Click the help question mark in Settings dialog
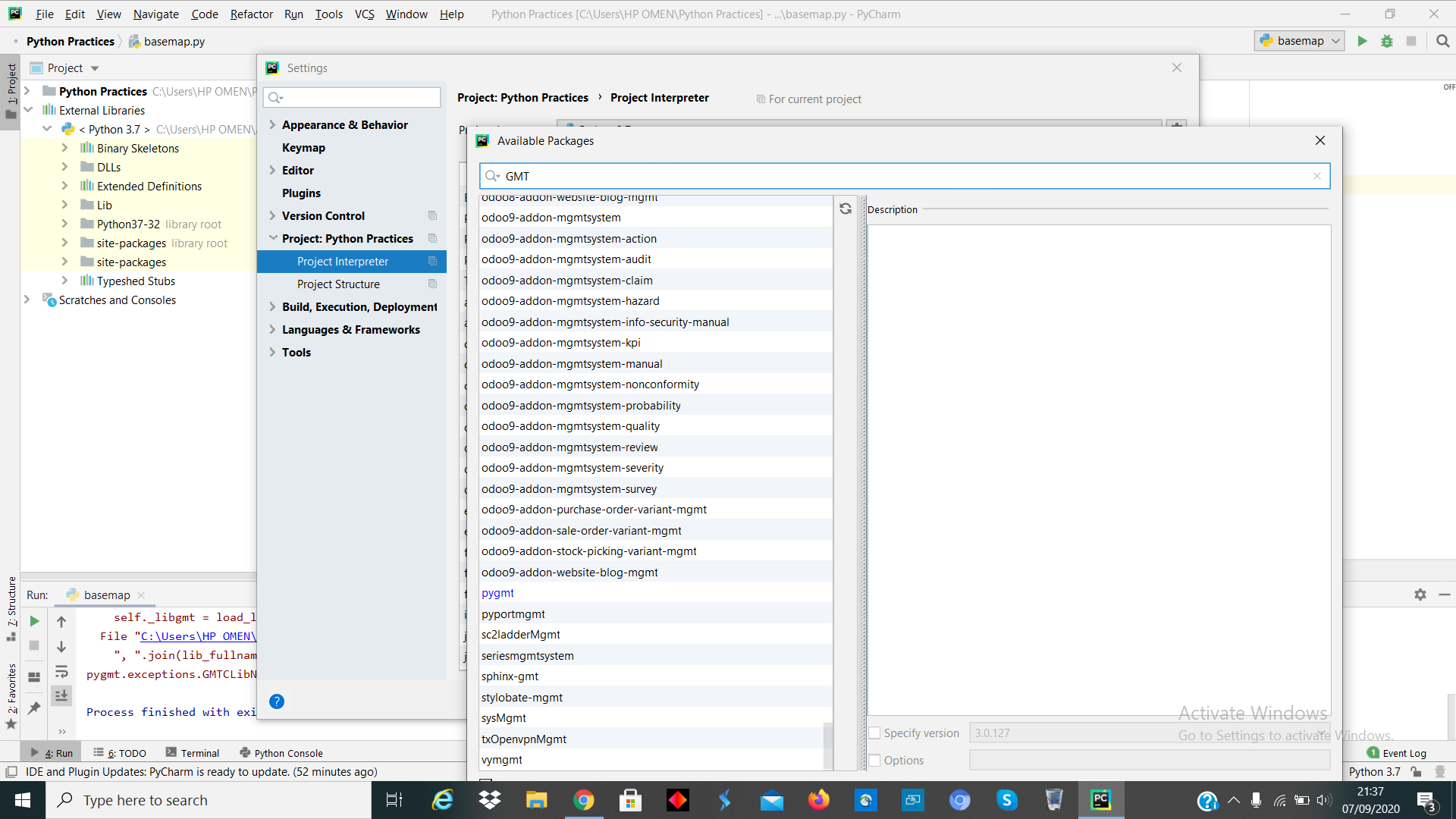The image size is (1456, 819). point(276,701)
